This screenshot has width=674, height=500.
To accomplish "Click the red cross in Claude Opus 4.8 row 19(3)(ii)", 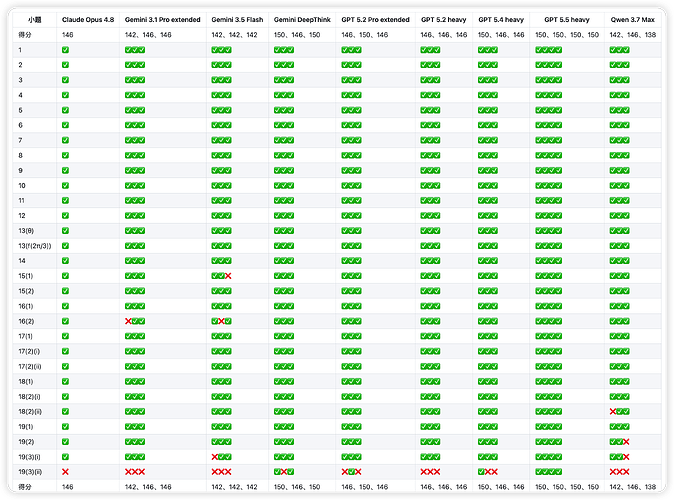I will point(65,472).
